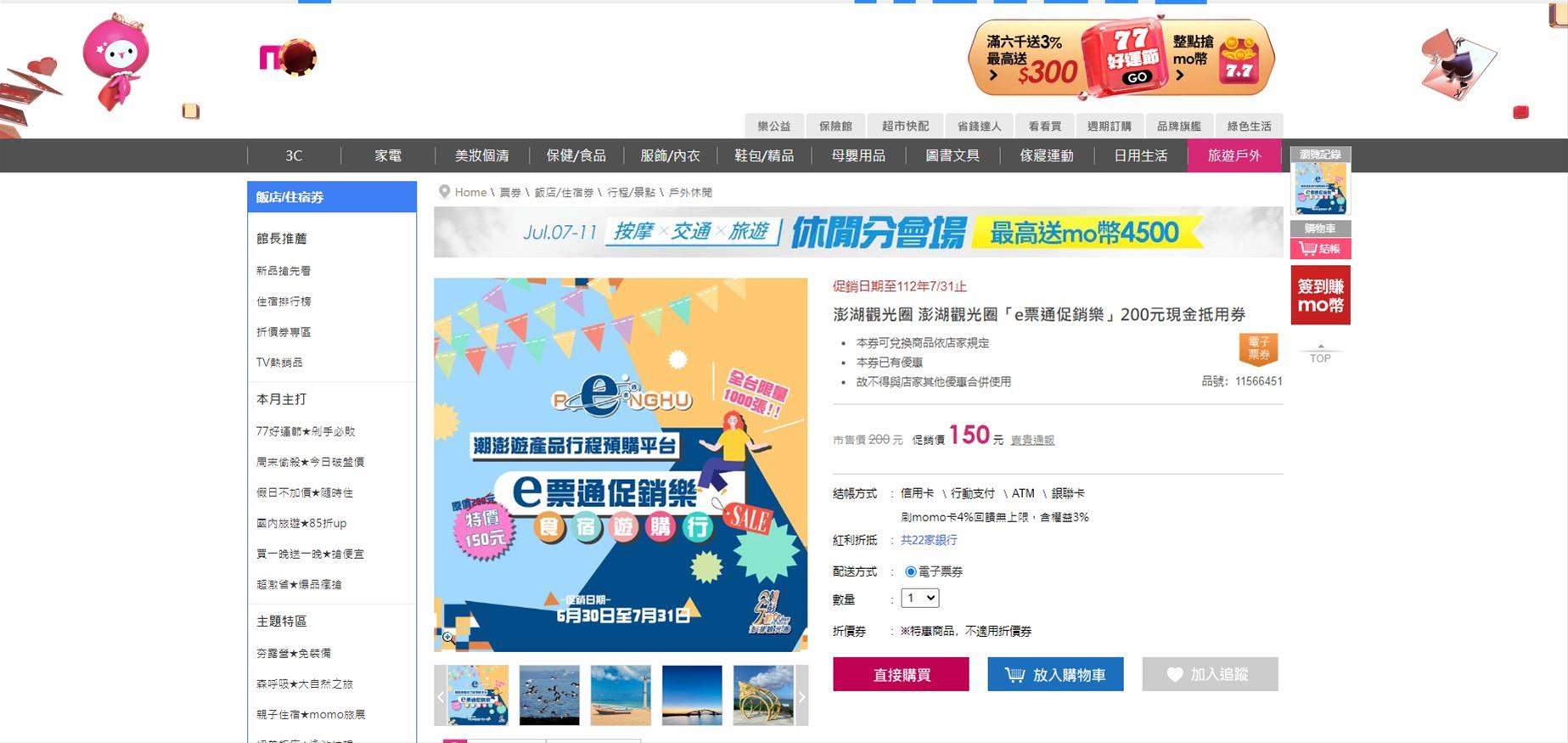The image size is (1568, 743).
Task: Open the 行程/景點 breadcrumb link
Action: (x=632, y=193)
